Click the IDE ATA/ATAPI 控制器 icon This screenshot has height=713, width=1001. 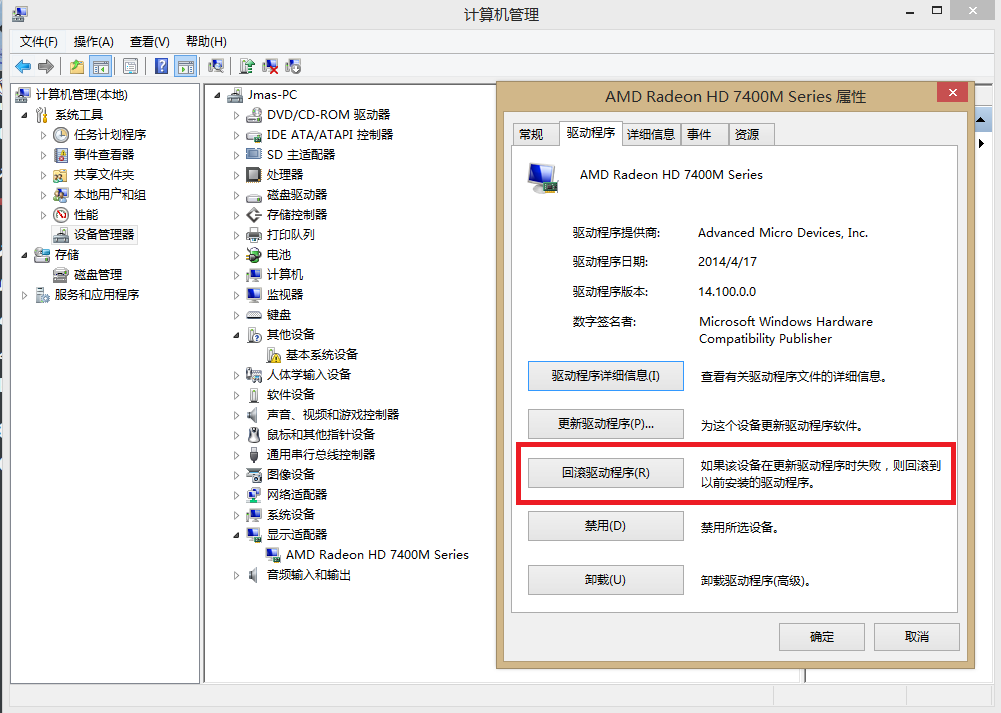coord(254,135)
